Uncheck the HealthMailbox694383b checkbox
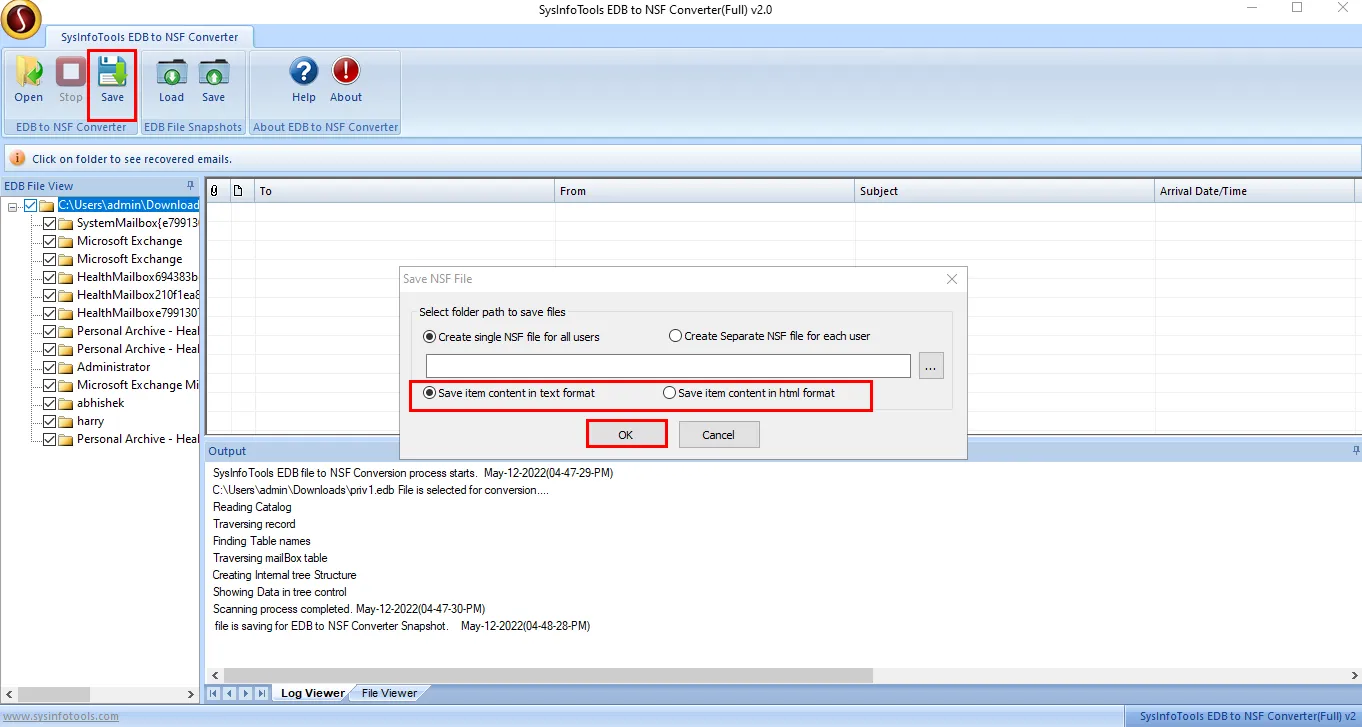This screenshot has width=1362, height=727. pos(49,277)
